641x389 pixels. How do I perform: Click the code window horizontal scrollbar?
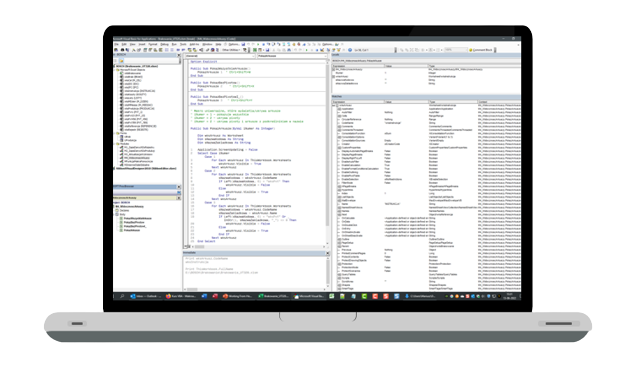click(259, 247)
